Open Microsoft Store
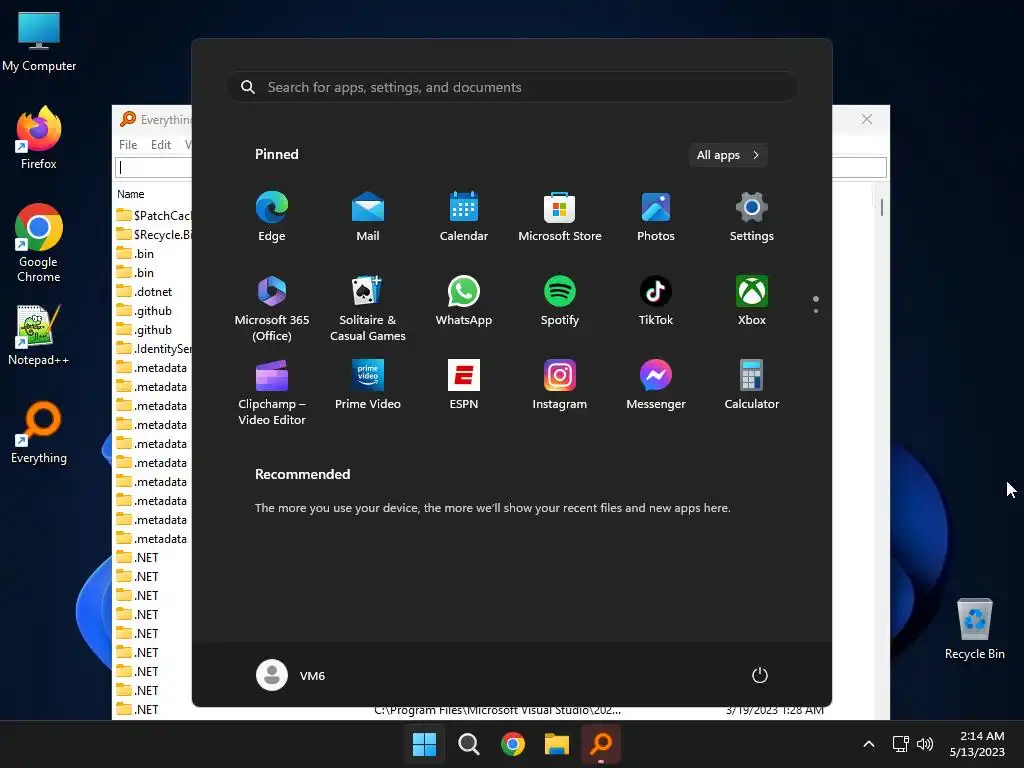The width and height of the screenshot is (1024, 768). tap(560, 217)
